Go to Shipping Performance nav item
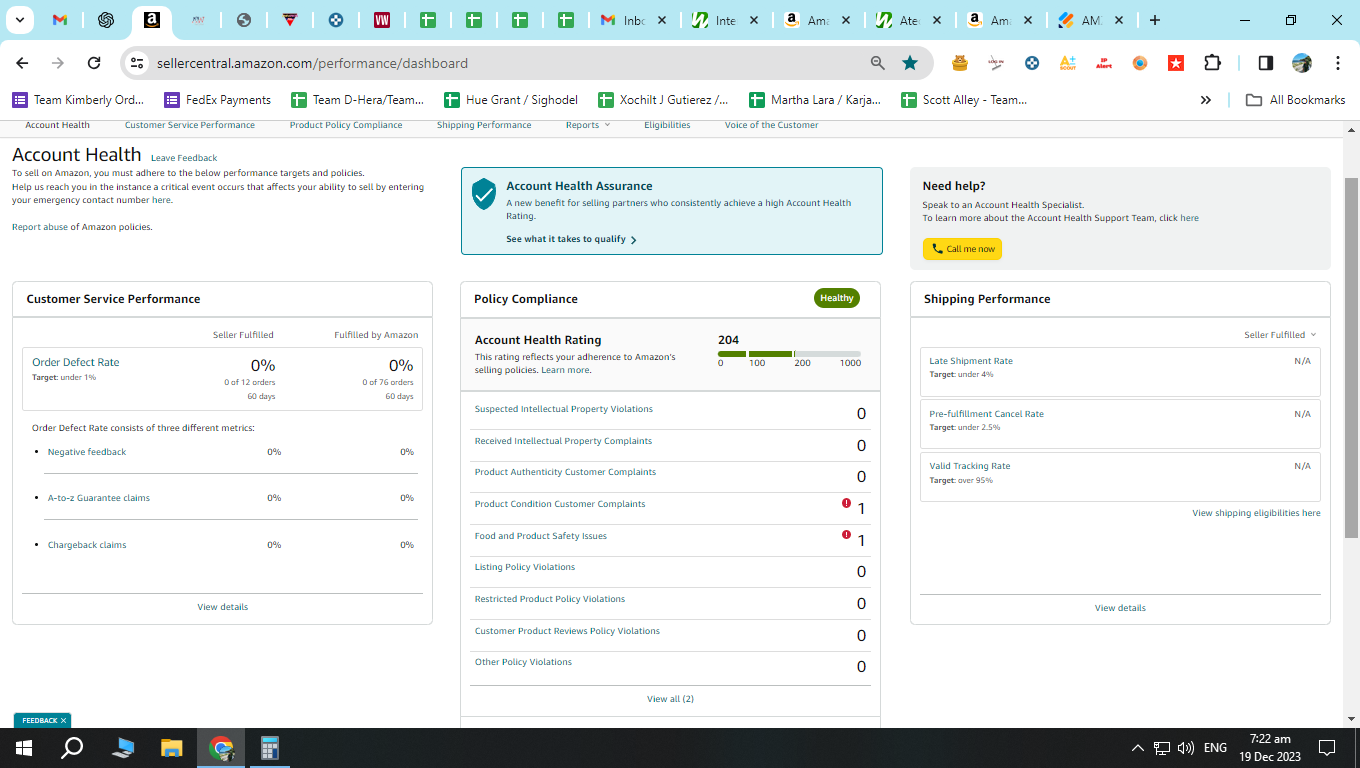 click(x=484, y=125)
